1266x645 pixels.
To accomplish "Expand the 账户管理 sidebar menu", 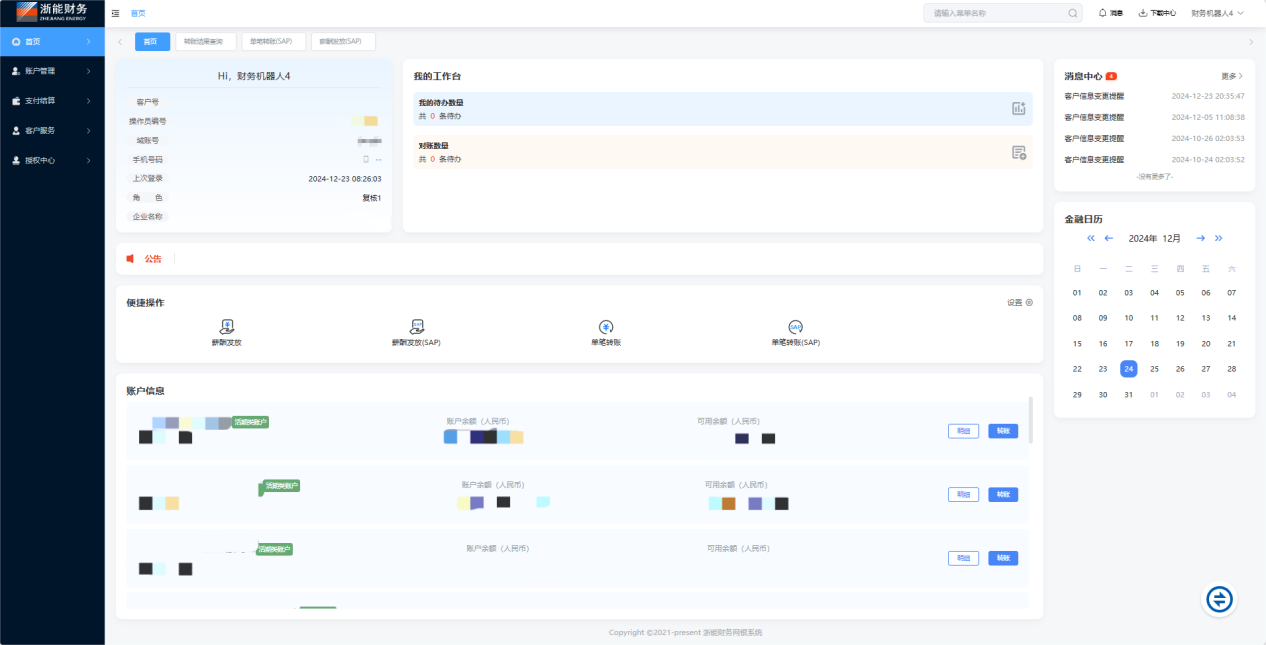I will click(52, 71).
